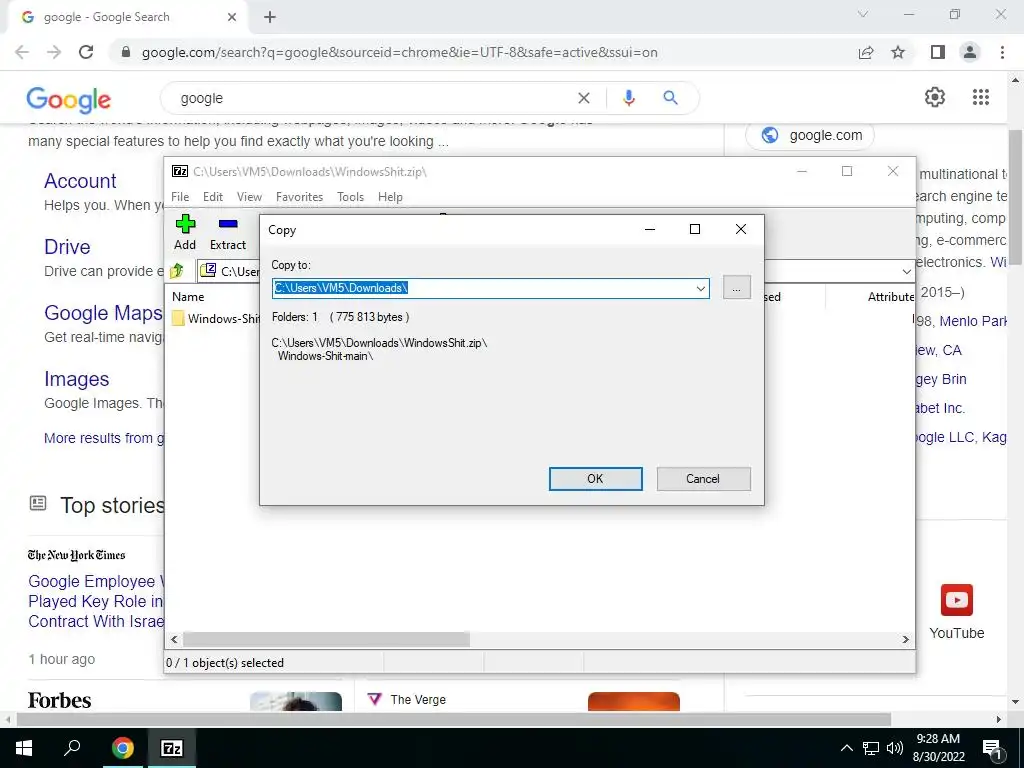Image resolution: width=1024 pixels, height=768 pixels.
Task: Click the taskbar search icon
Action: coord(72,748)
